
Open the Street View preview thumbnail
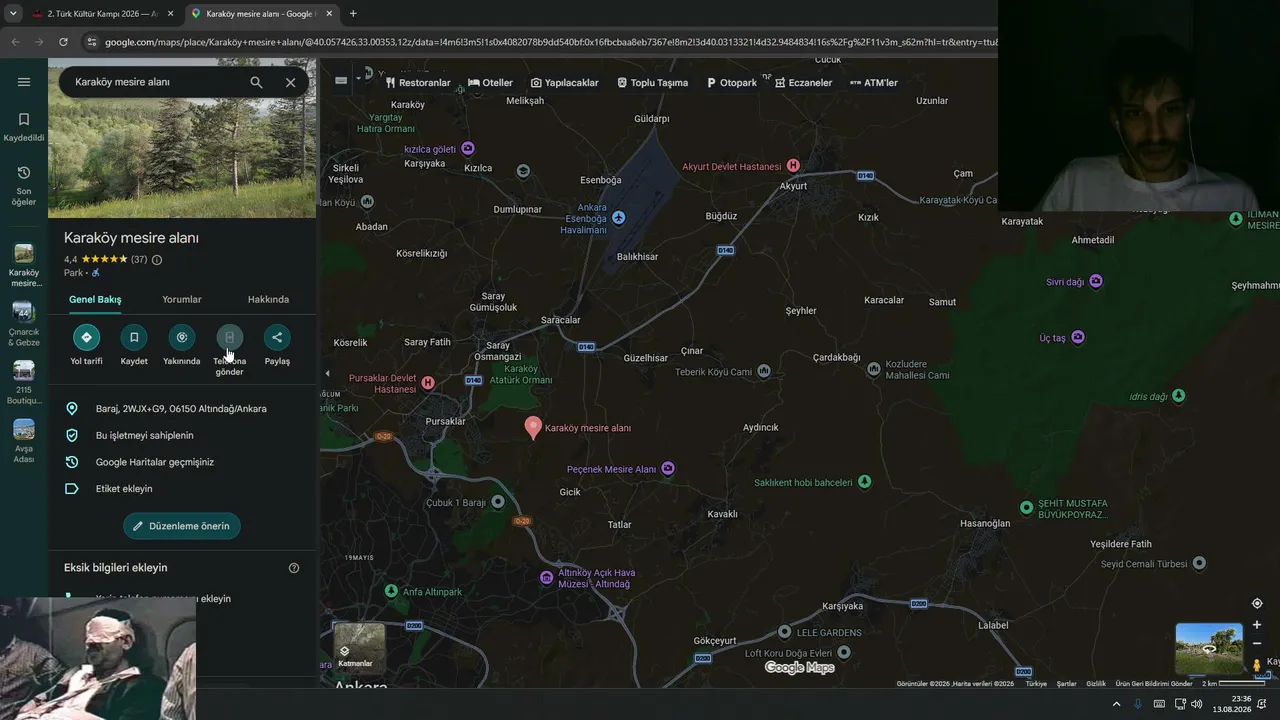click(1209, 648)
